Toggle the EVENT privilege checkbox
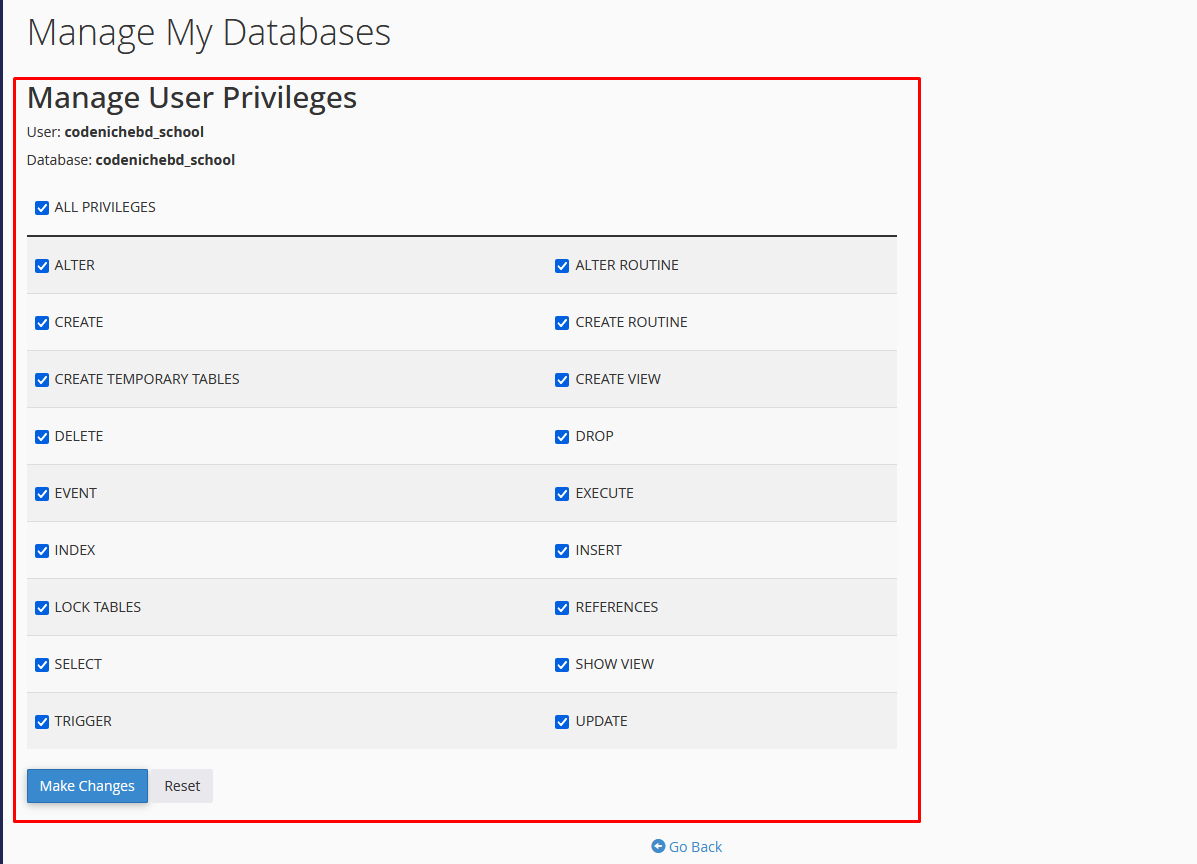The width and height of the screenshot is (1197, 864). point(42,494)
